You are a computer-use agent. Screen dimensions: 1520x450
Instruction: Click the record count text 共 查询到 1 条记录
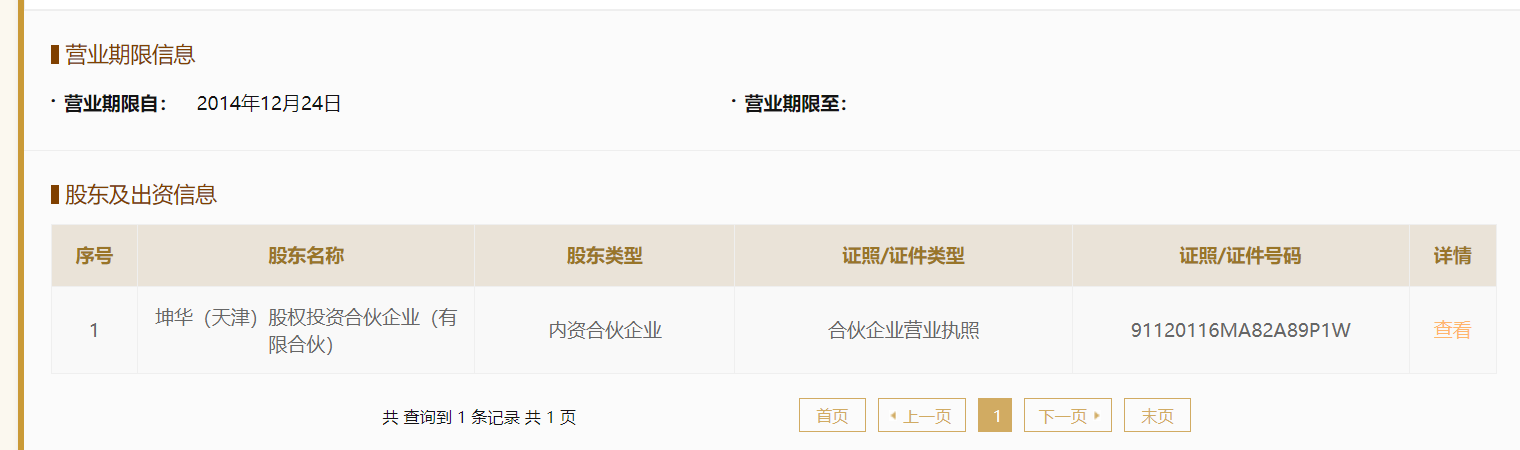[x=451, y=418]
